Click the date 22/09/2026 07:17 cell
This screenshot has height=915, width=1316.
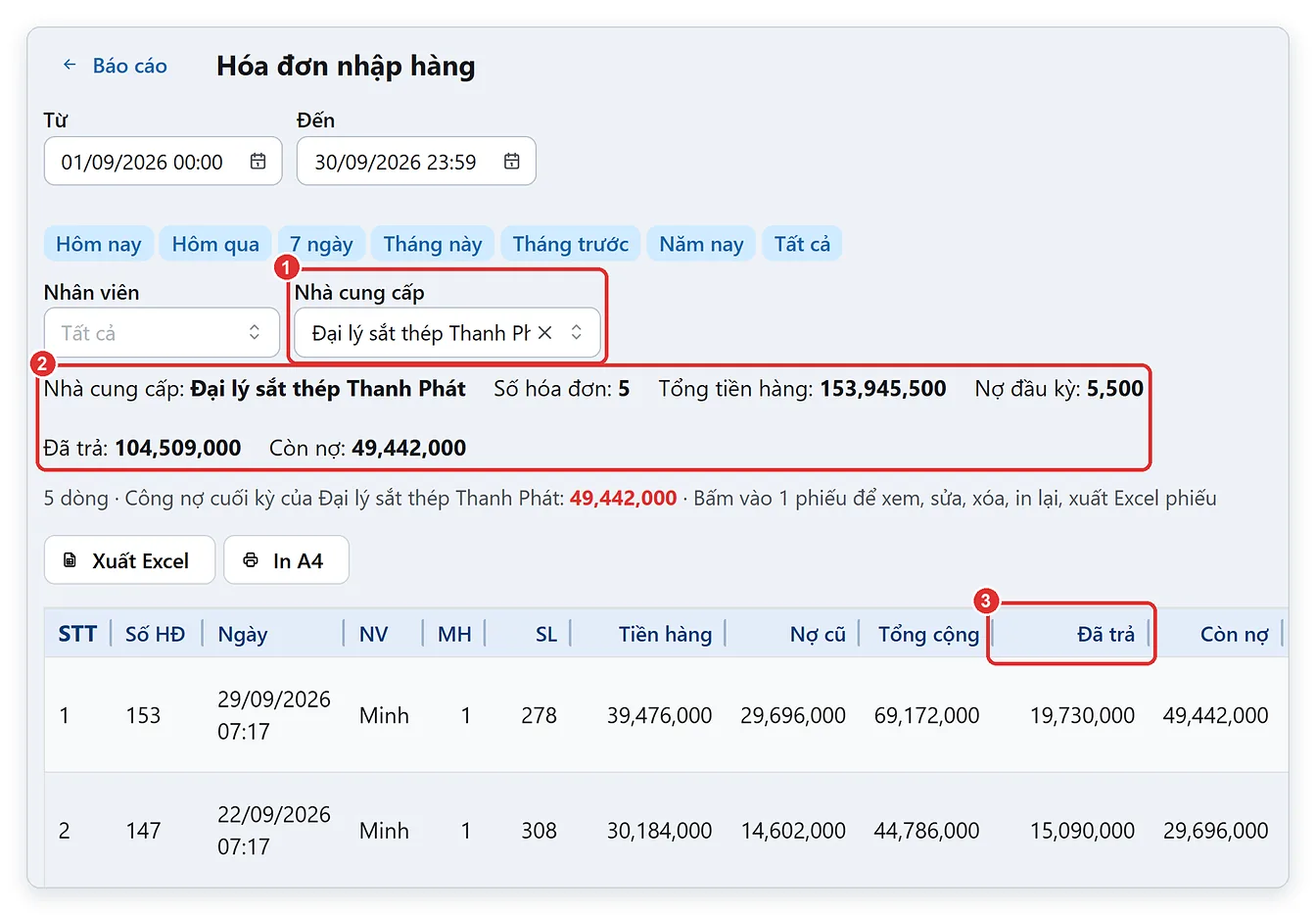point(274,831)
